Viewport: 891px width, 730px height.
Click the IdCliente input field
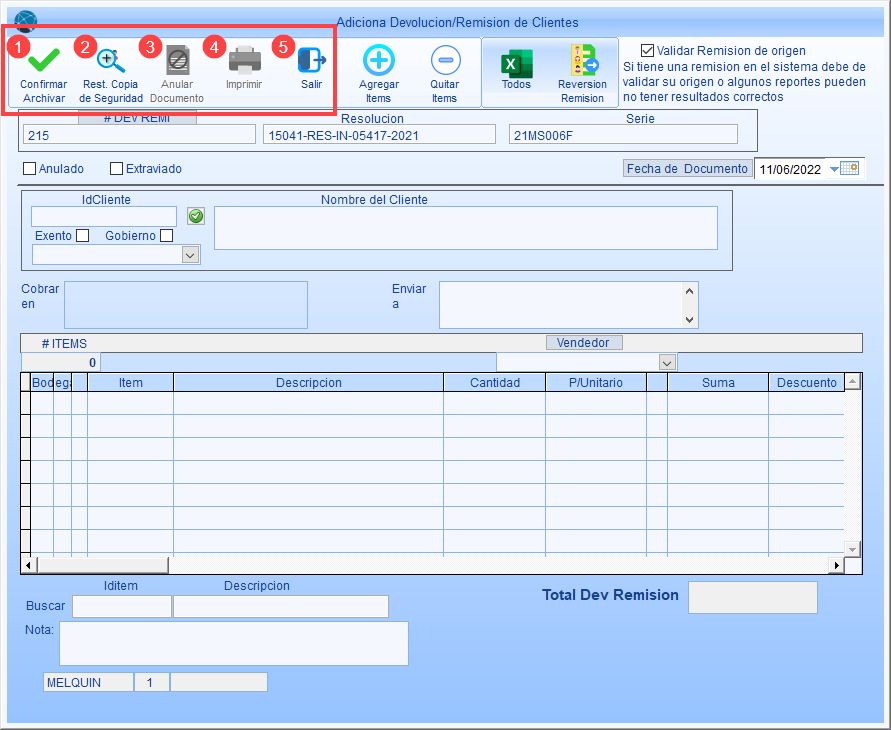coord(104,216)
